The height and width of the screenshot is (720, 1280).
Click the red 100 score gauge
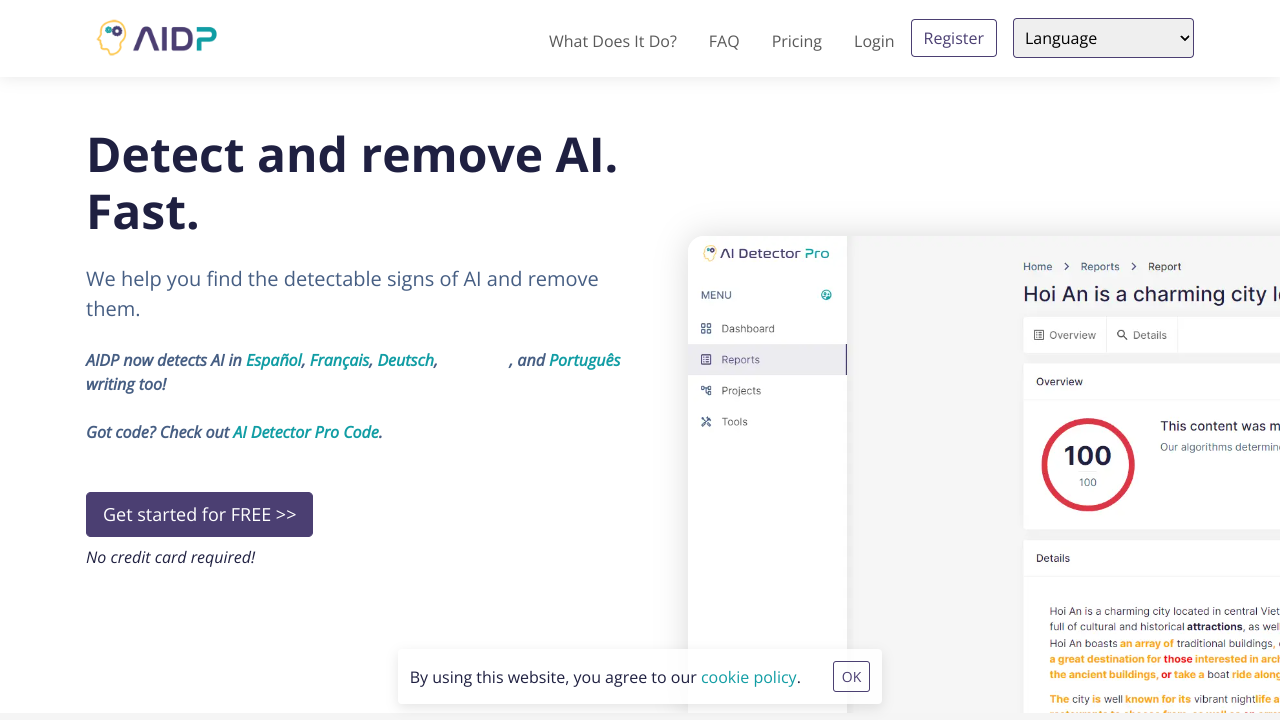point(1087,465)
